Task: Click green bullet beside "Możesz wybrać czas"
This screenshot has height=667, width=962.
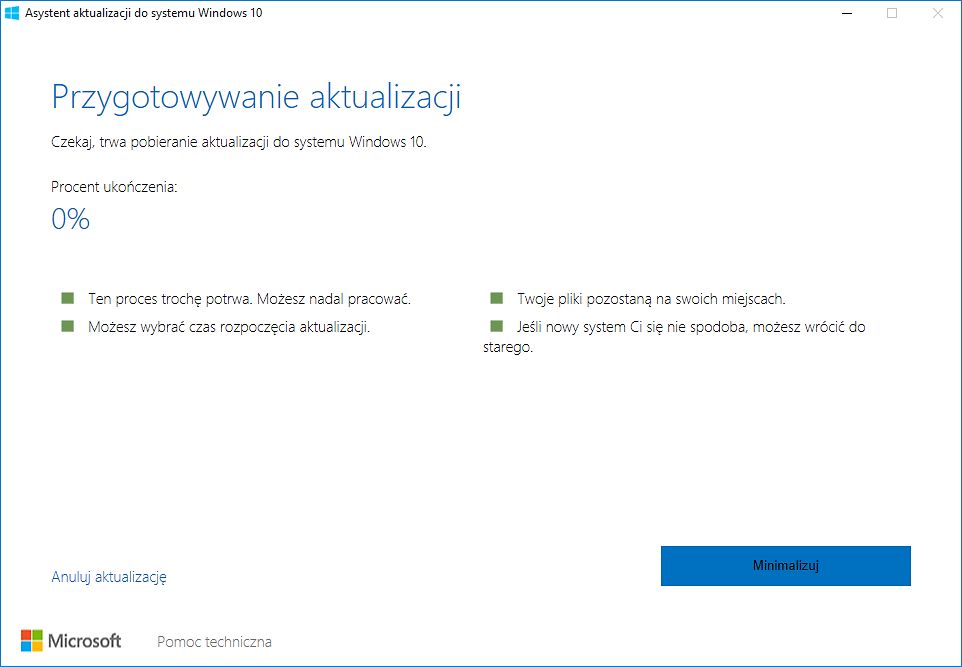Action: (x=67, y=326)
